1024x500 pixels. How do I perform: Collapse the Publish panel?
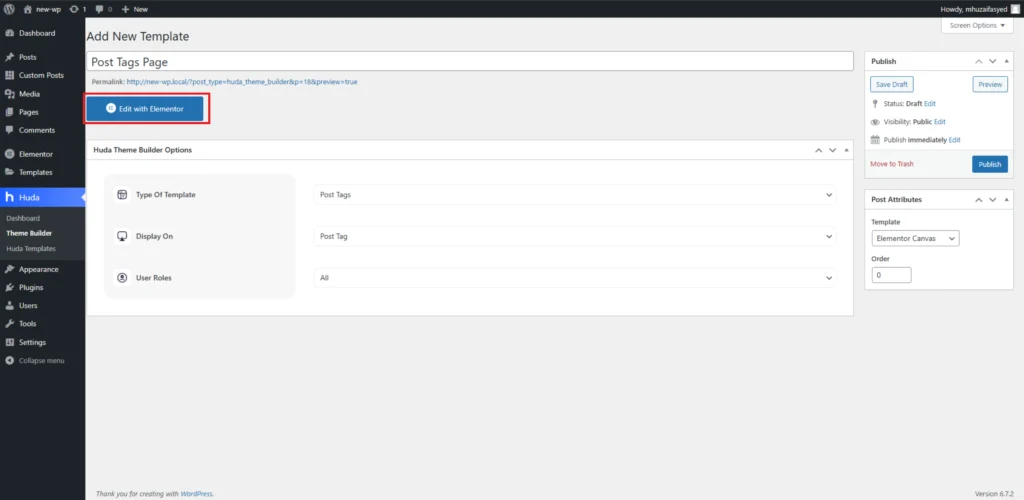point(1006,61)
